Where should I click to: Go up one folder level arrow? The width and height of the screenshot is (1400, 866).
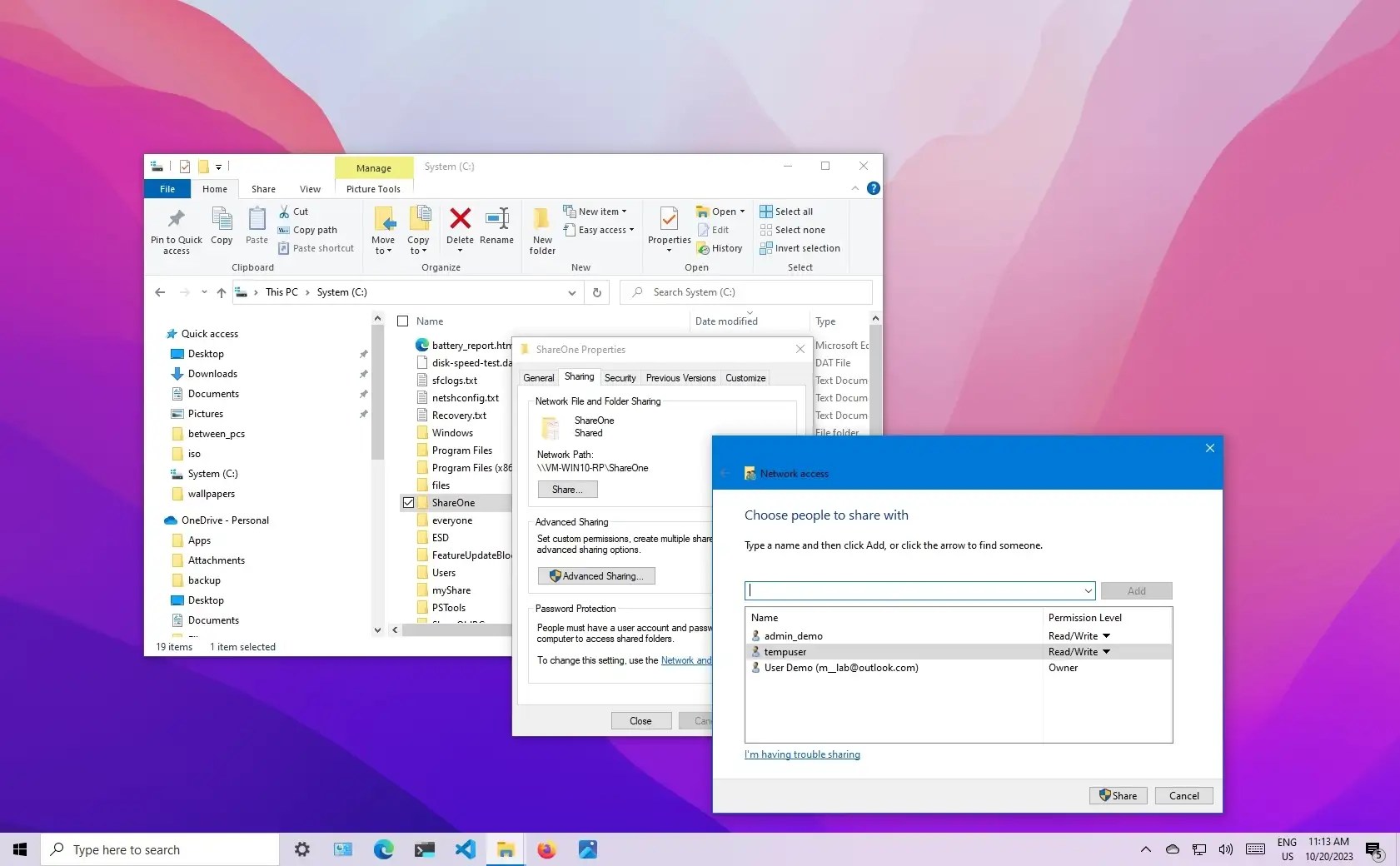point(221,292)
